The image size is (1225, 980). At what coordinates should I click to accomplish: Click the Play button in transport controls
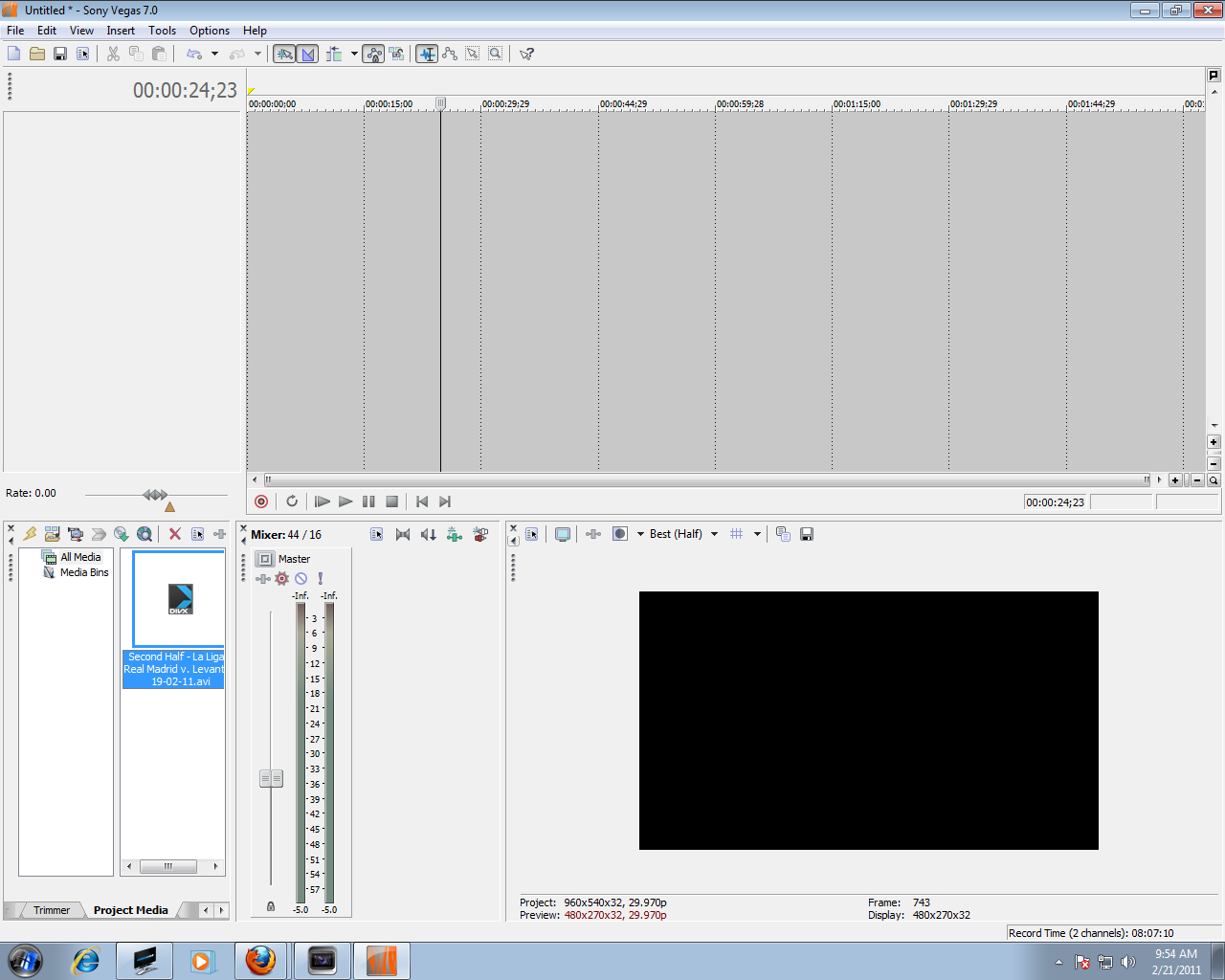pos(345,501)
